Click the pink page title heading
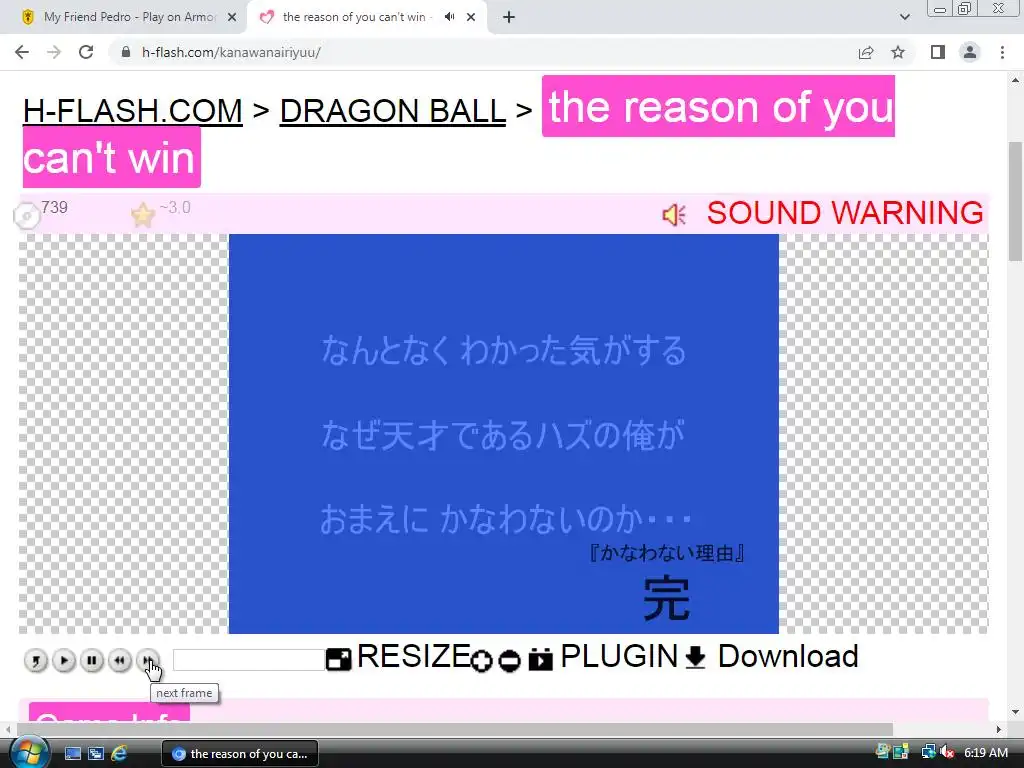 [718, 106]
